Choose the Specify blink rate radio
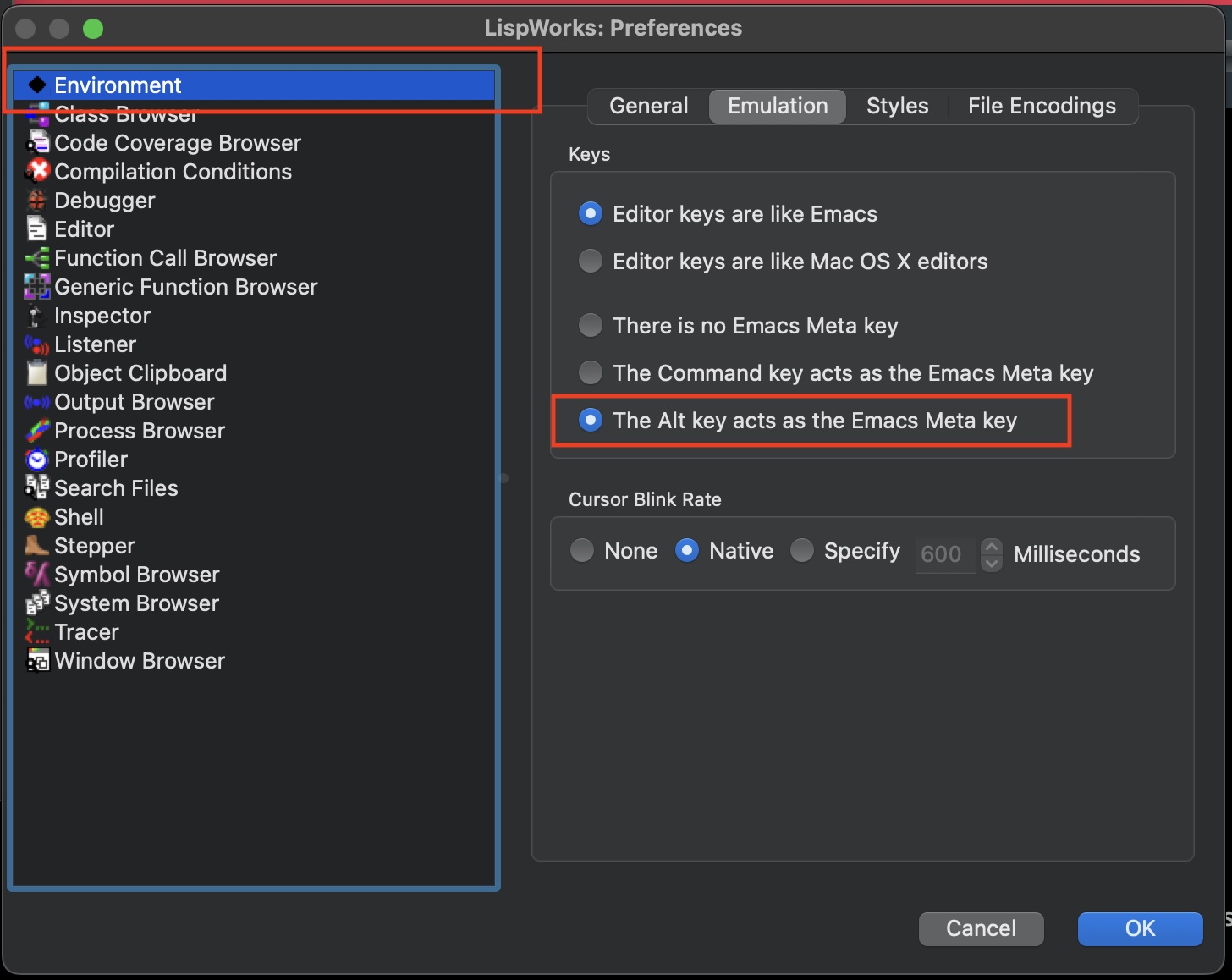Image resolution: width=1232 pixels, height=980 pixels. [x=802, y=550]
